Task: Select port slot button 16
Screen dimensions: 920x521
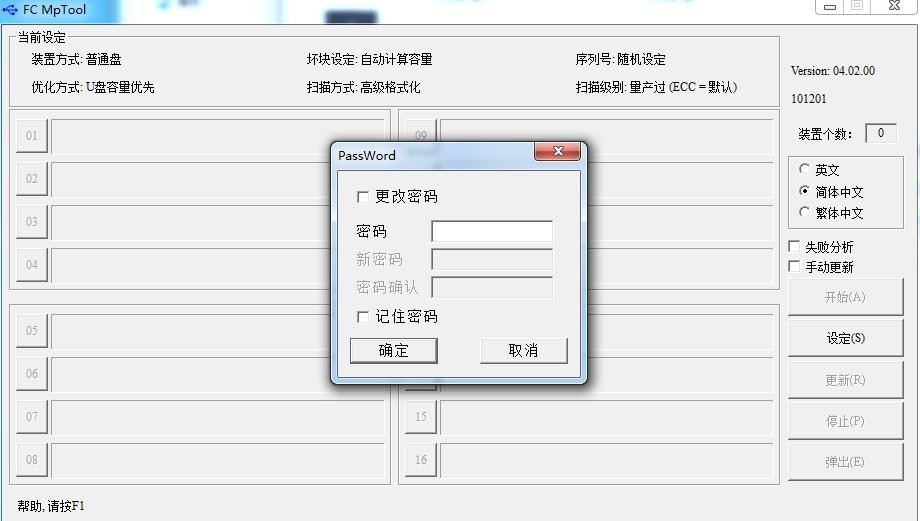Action: pyautogui.click(x=421, y=460)
